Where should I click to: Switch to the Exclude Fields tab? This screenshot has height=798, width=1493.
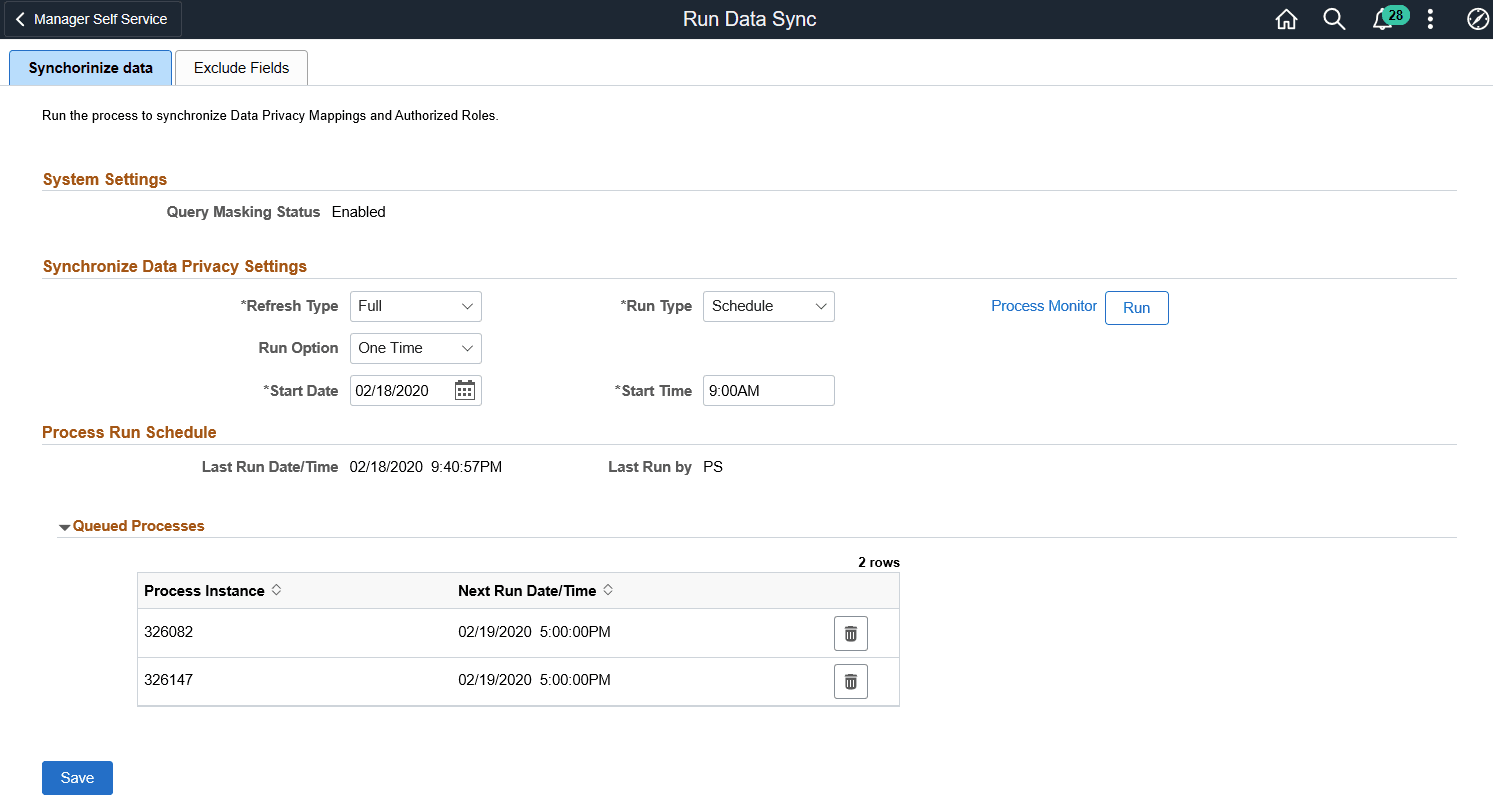point(241,67)
